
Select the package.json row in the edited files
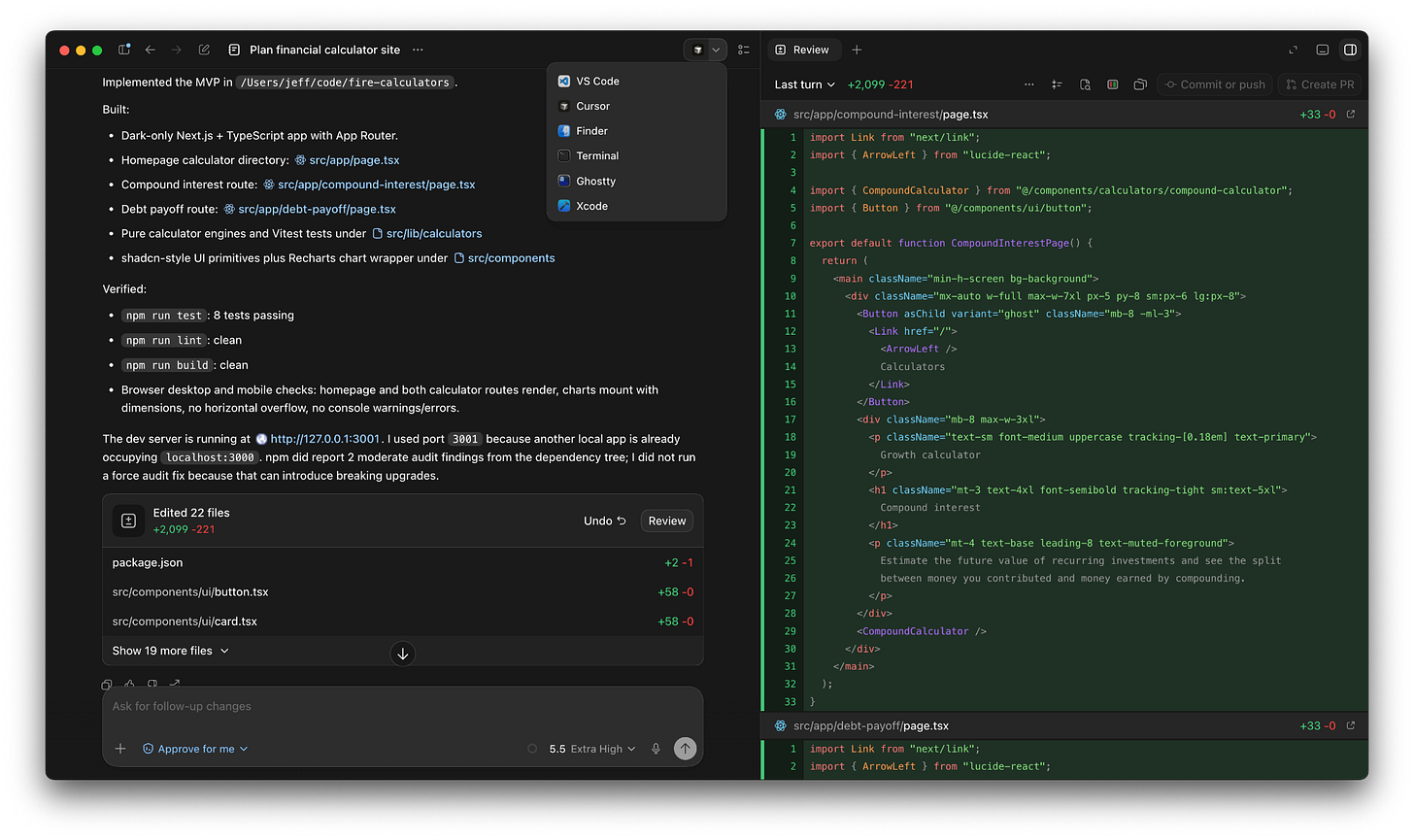402,563
